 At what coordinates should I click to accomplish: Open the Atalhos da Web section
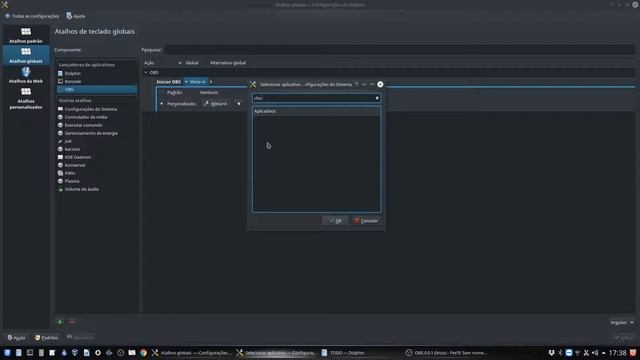coord(26,75)
